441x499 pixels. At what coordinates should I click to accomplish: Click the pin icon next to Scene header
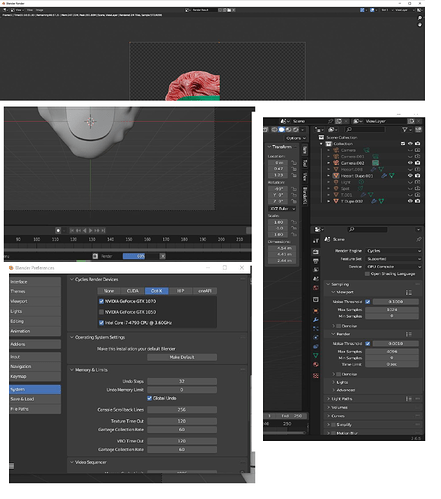tap(419, 239)
